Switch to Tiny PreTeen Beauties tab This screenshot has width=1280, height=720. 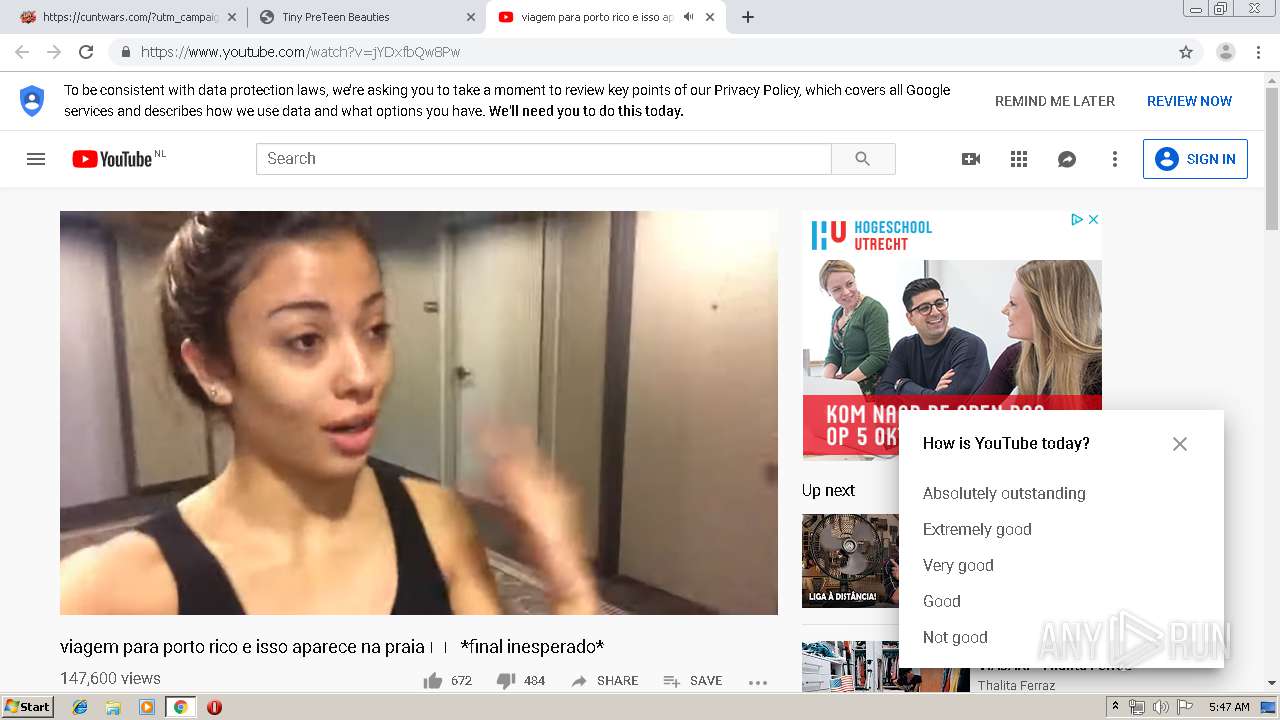click(x=366, y=17)
